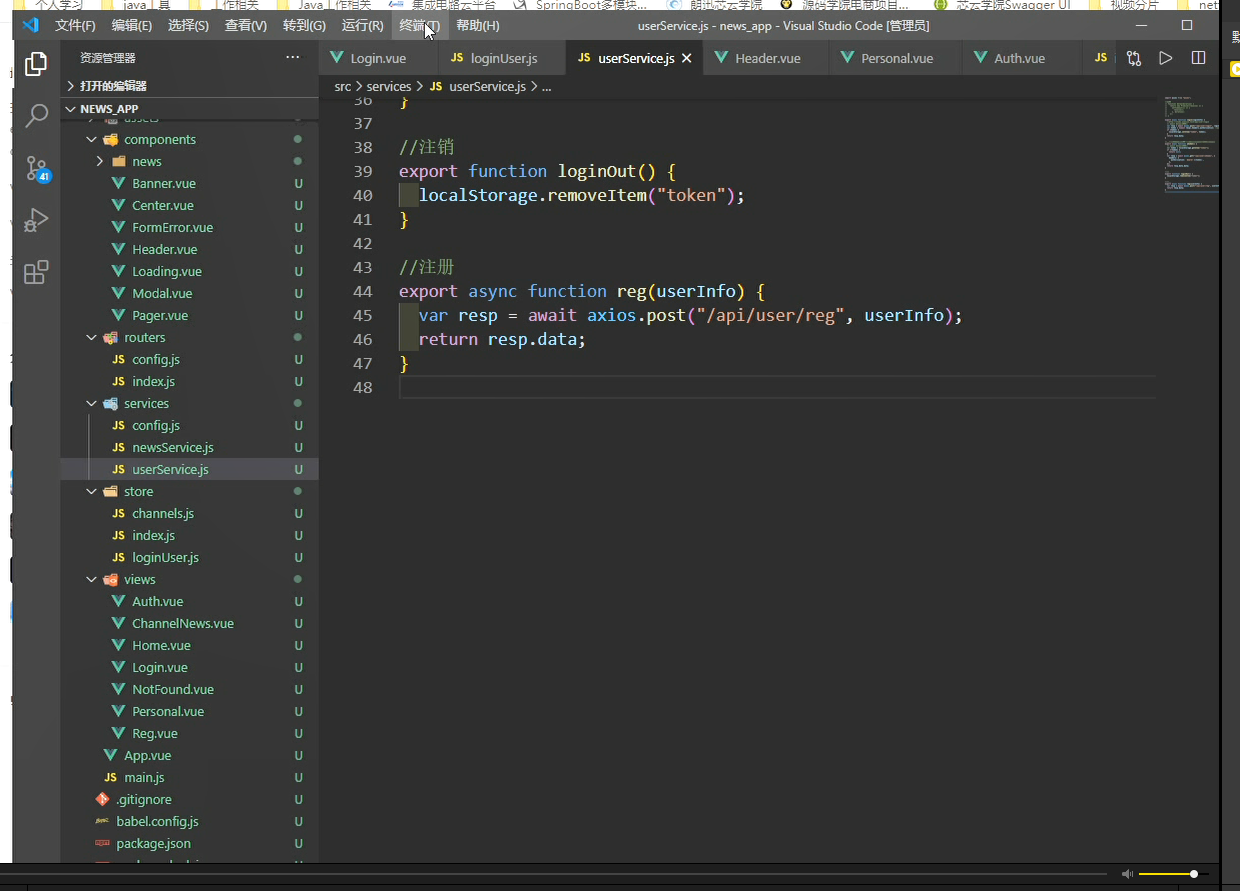Click the services breadcrumb segment
The image size is (1240, 891).
tap(388, 87)
